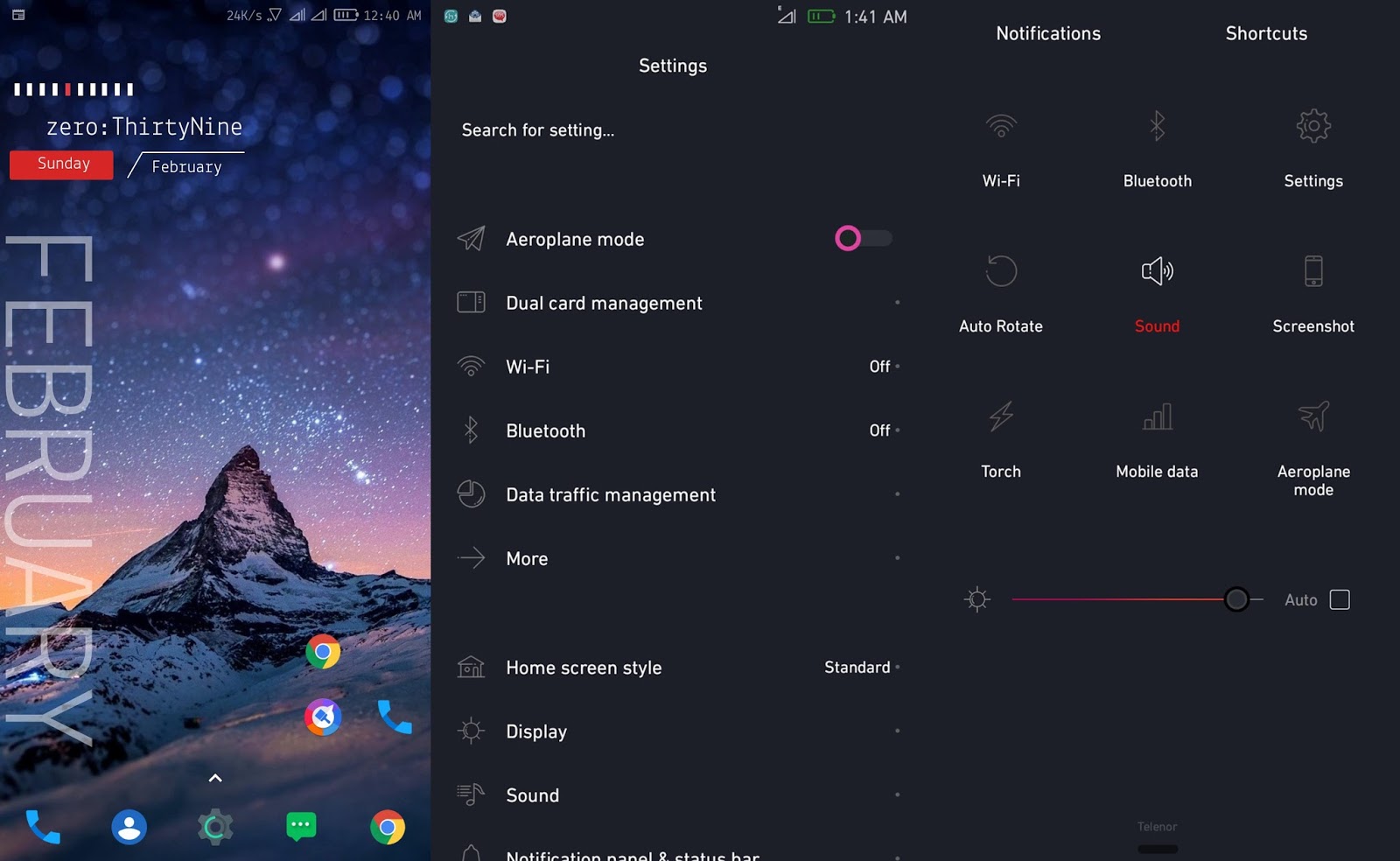
Task: Adjust the brightness slider
Action: tap(1137, 599)
